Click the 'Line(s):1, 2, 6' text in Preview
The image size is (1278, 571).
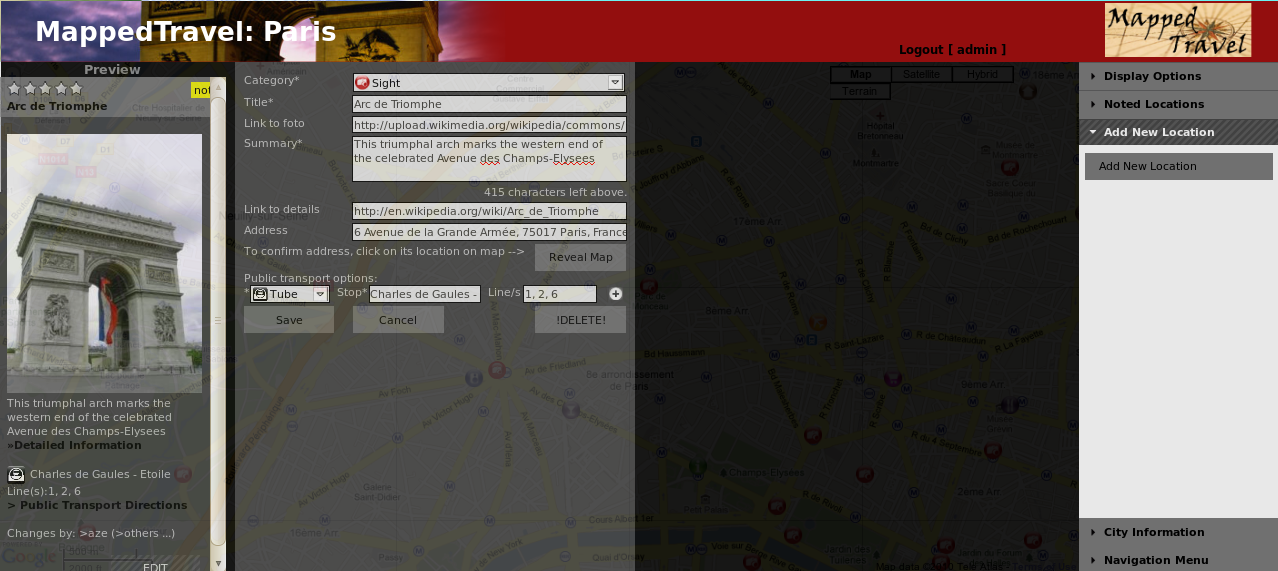pos(44,491)
